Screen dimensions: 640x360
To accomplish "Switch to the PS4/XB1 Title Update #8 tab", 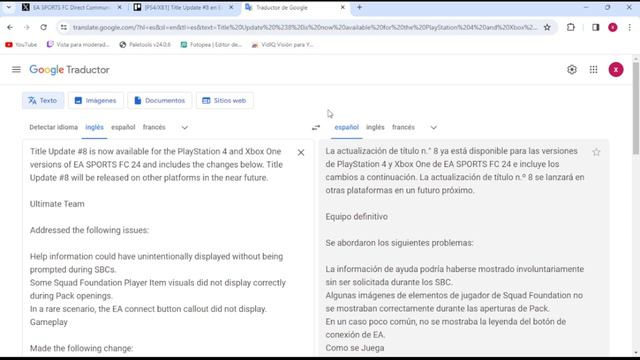I will pyautogui.click(x=183, y=7).
